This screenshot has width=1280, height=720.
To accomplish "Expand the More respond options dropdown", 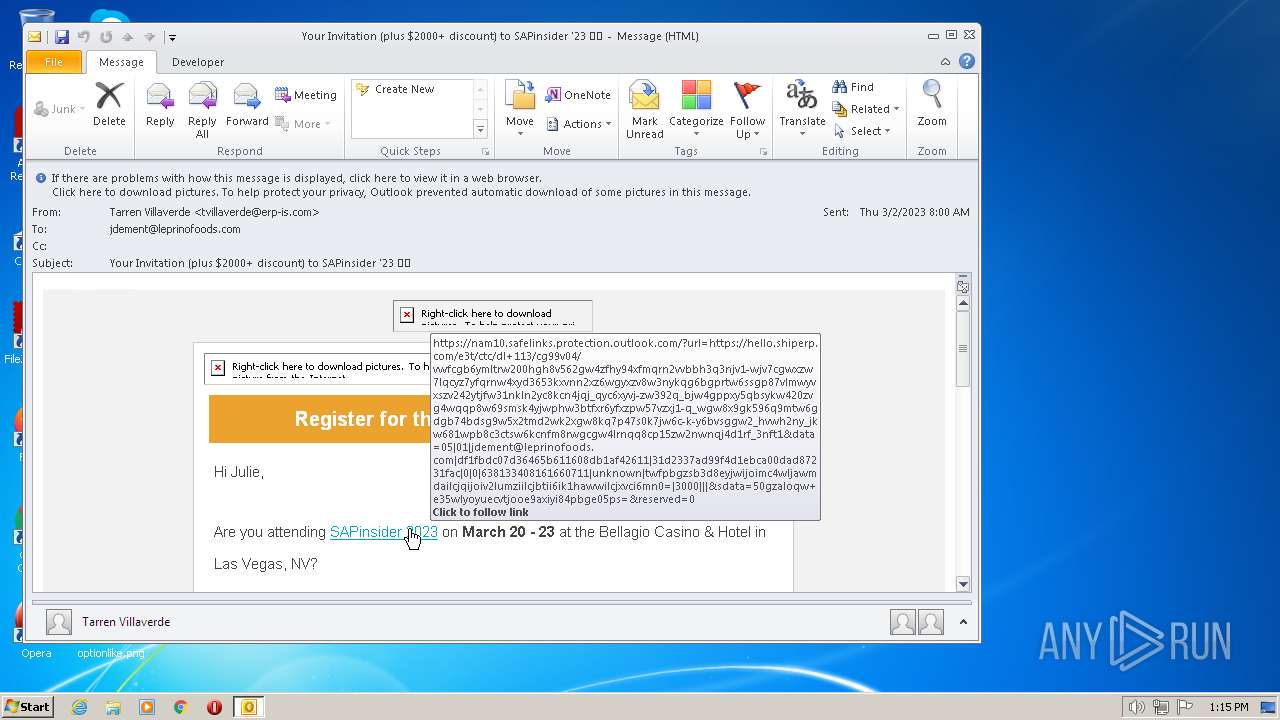I will 303,124.
